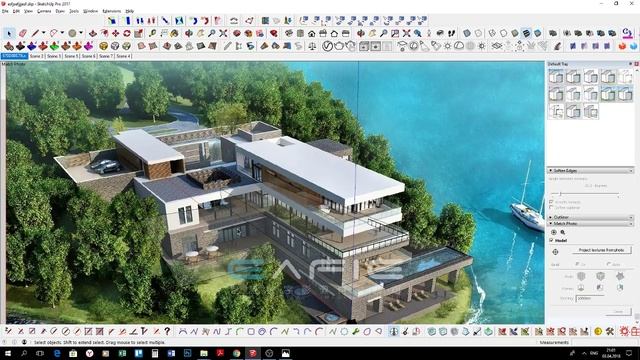Image resolution: width=640 pixels, height=360 pixels.
Task: Open the Camera menu
Action: click(x=44, y=11)
